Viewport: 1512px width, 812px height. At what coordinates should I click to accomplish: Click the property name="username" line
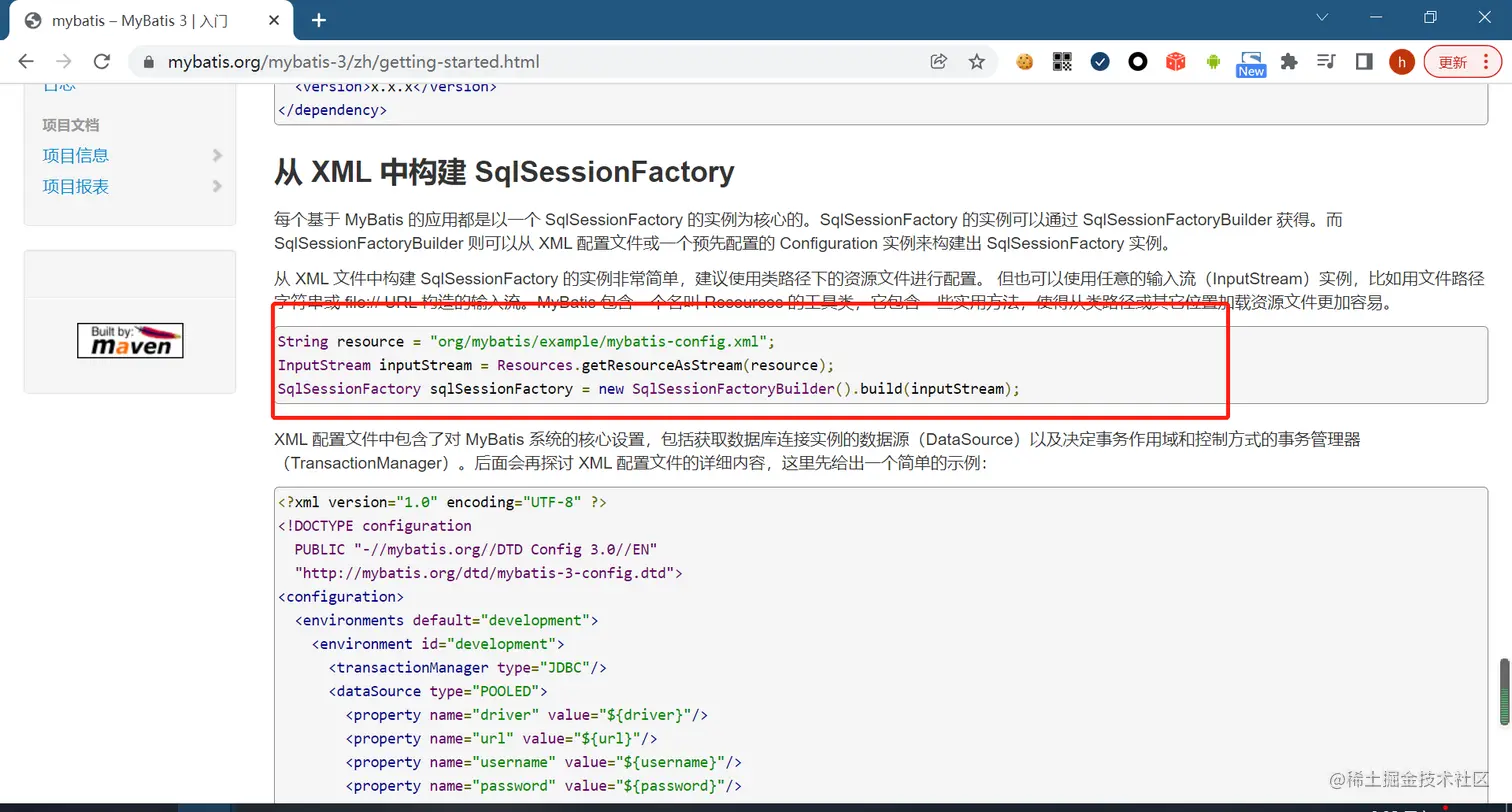click(543, 762)
